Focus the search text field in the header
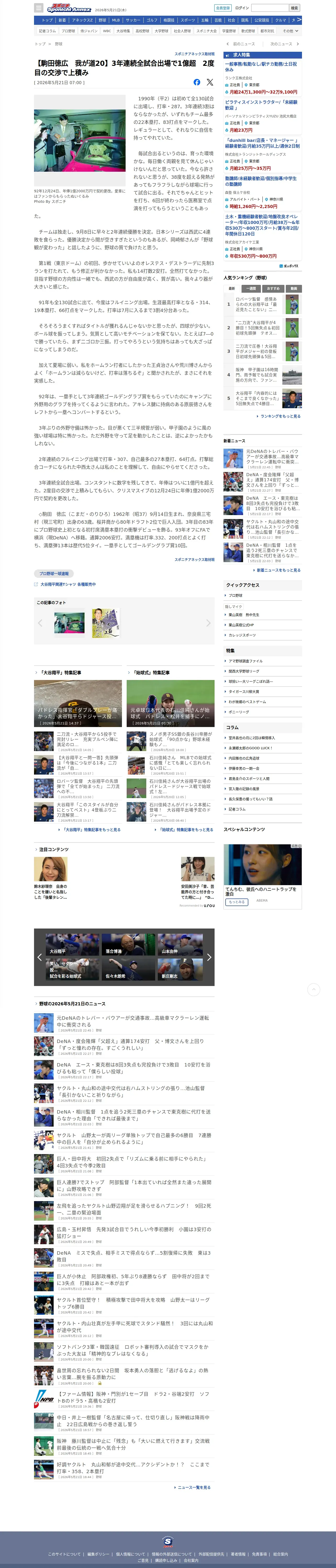 270,8
